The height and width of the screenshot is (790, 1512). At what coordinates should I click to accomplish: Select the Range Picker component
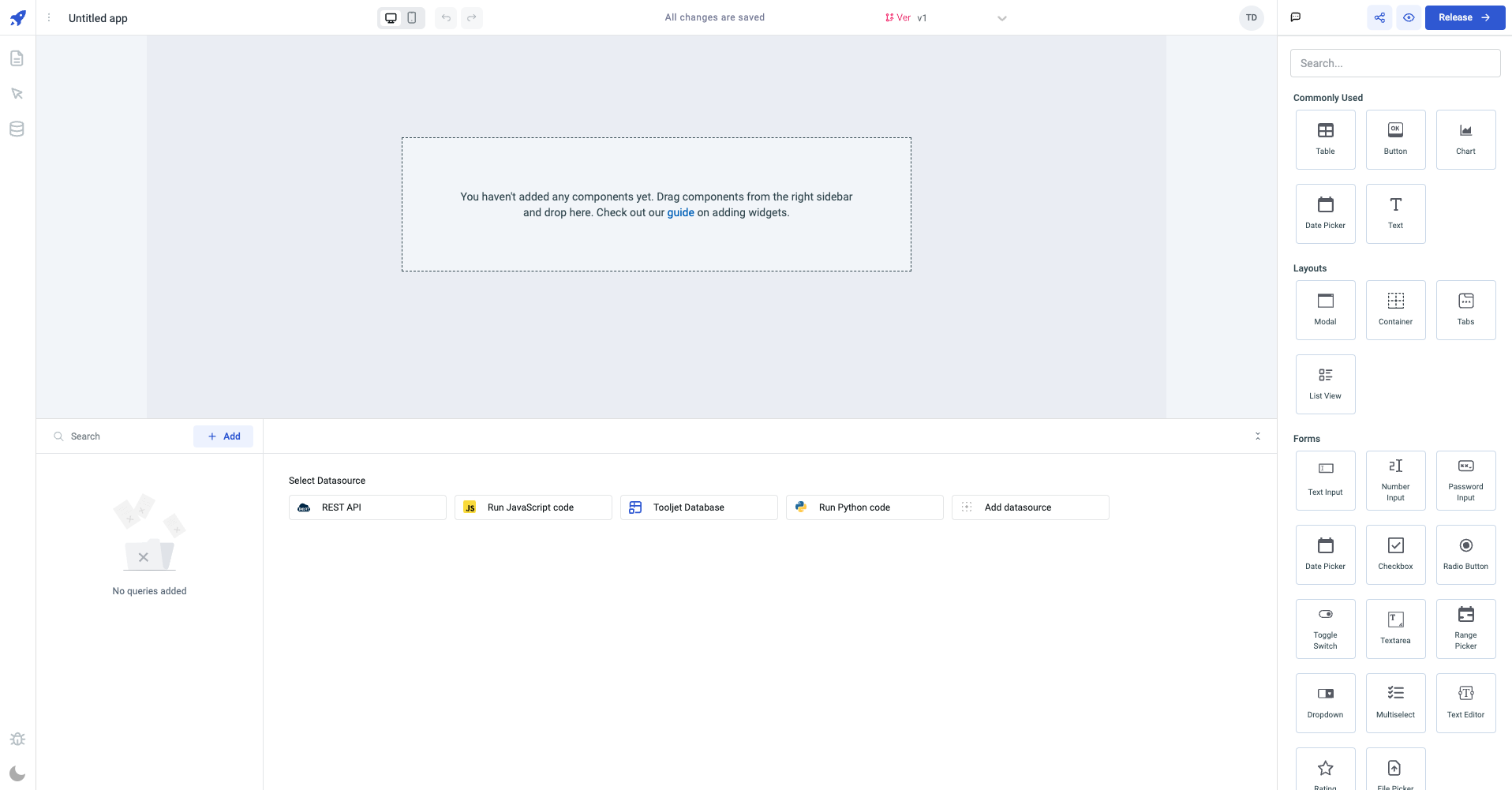1465,629
